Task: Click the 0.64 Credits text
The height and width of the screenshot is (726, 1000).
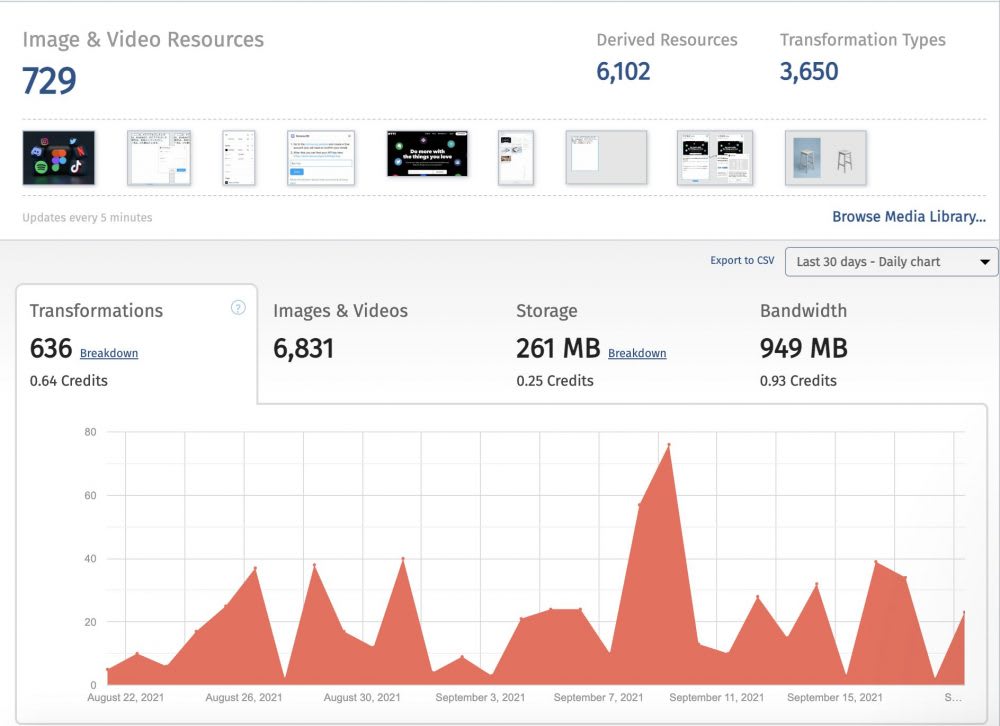Action: (x=68, y=381)
